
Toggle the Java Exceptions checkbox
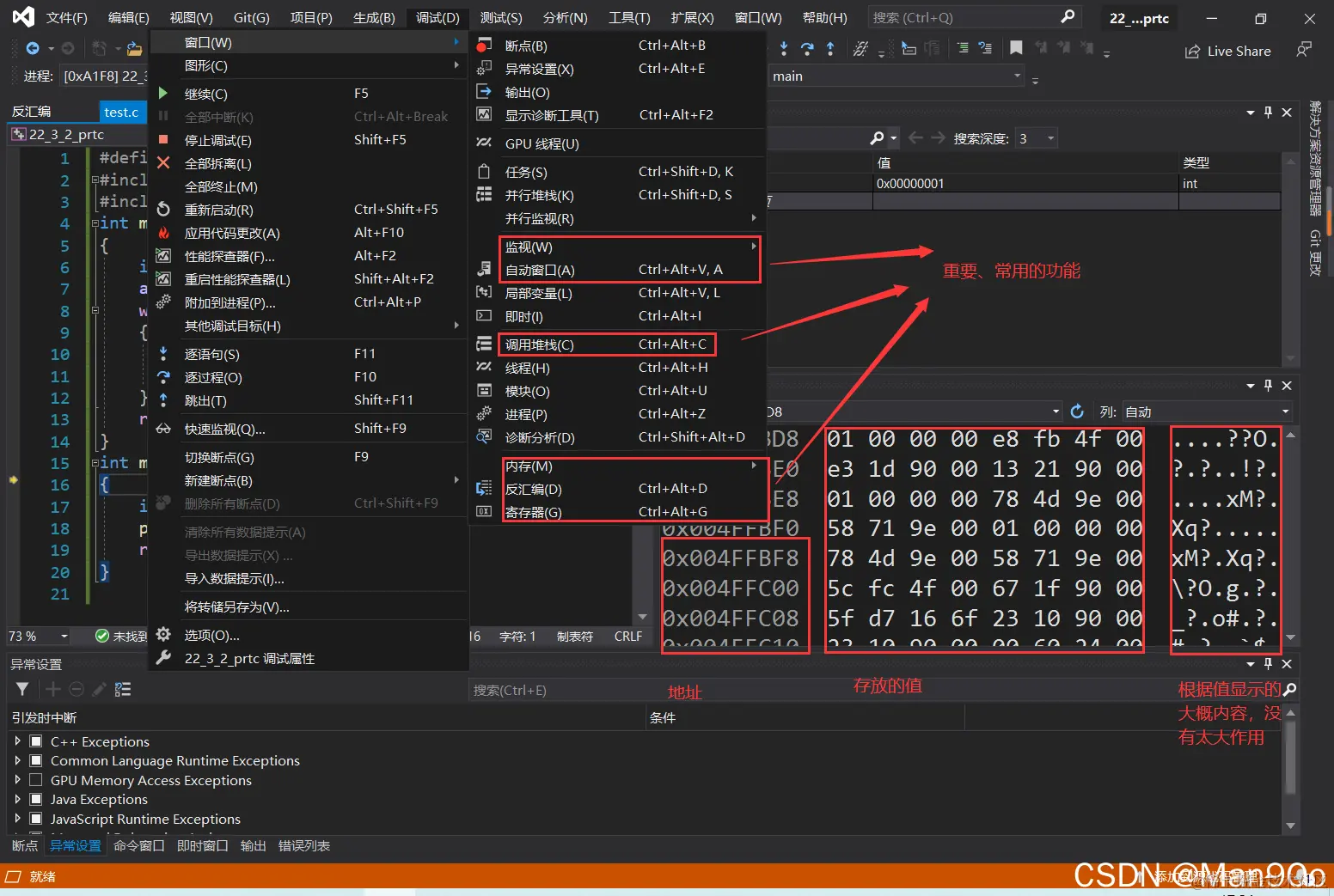click(x=36, y=799)
